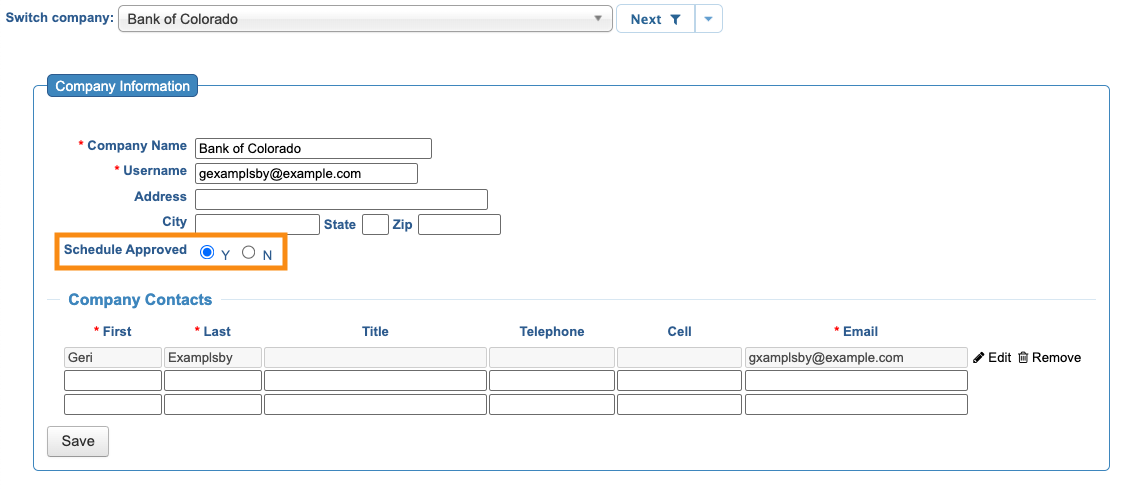Click the Zip input field
1129x490 pixels.
459,224
